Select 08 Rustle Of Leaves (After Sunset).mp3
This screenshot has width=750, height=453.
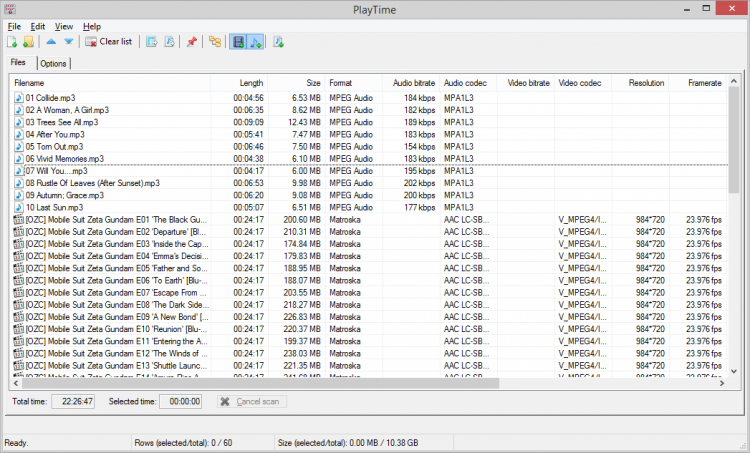93,183
